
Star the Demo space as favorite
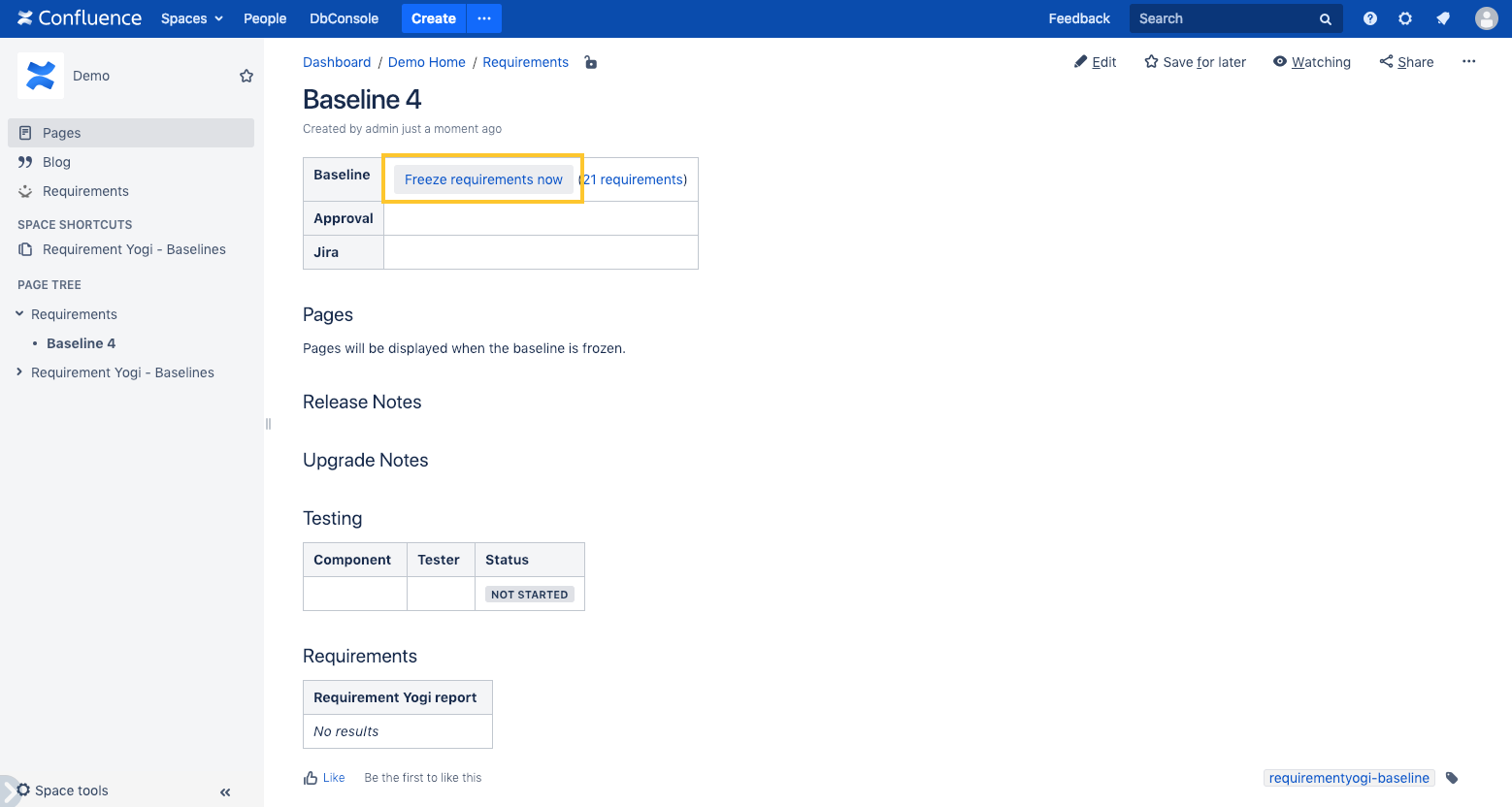[x=246, y=75]
